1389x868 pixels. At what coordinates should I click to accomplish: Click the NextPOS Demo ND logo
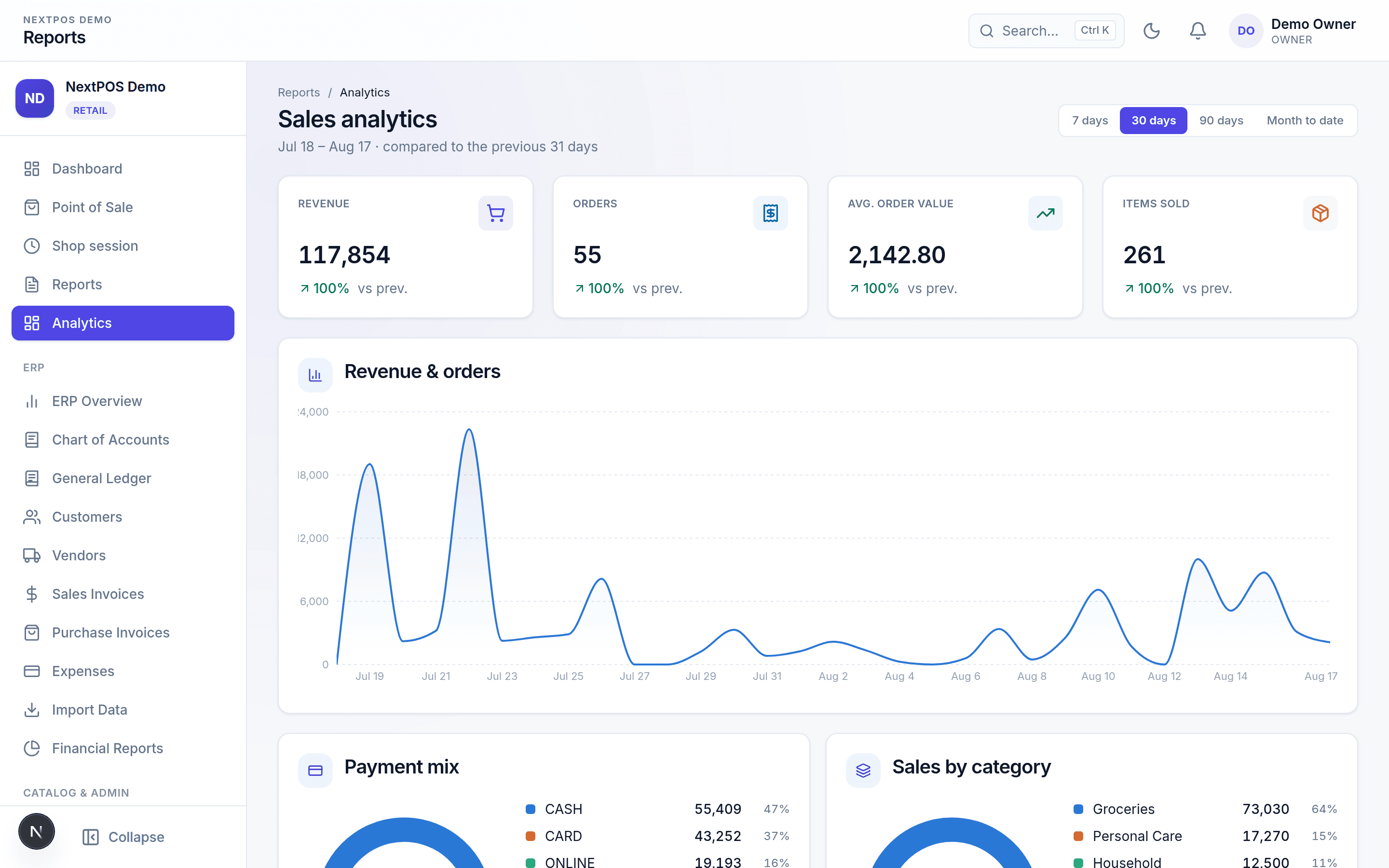34,98
